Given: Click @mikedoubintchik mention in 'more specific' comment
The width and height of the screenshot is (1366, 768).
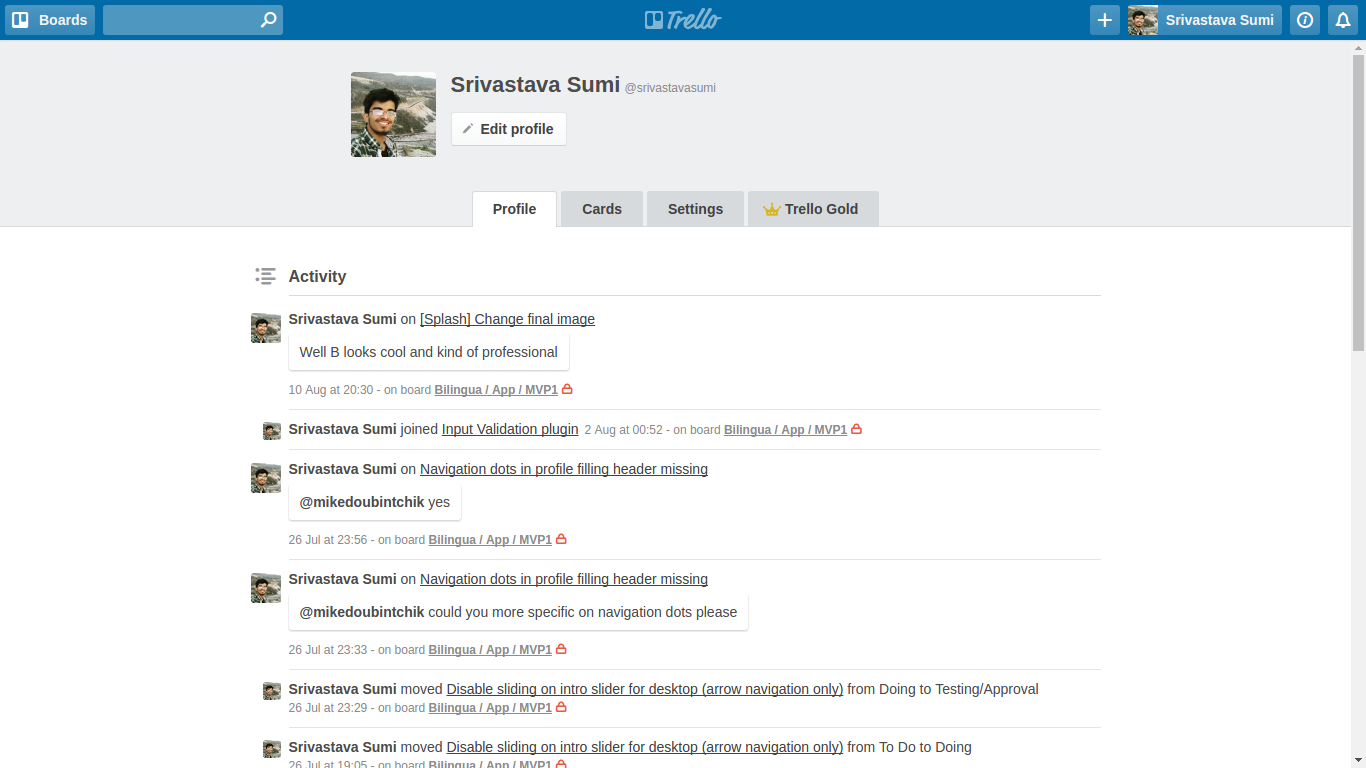Looking at the screenshot, I should click(x=362, y=612).
